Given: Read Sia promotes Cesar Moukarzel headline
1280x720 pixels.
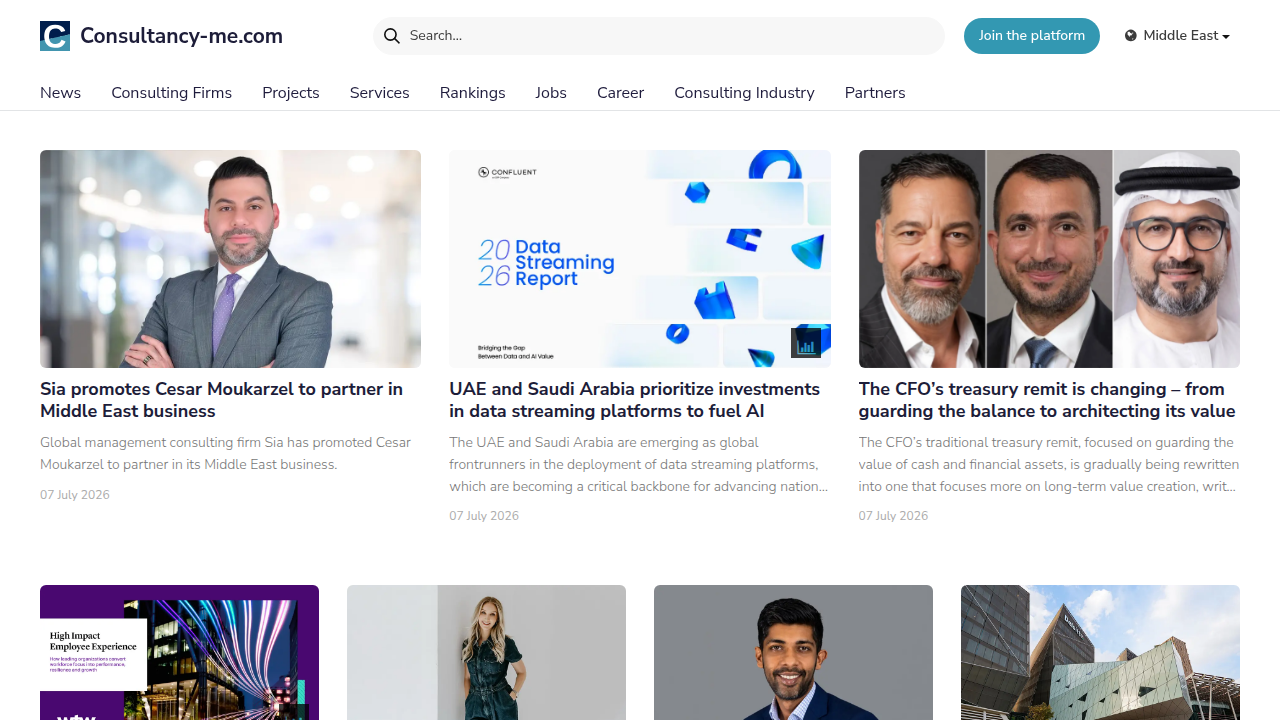Looking at the screenshot, I should [x=222, y=400].
